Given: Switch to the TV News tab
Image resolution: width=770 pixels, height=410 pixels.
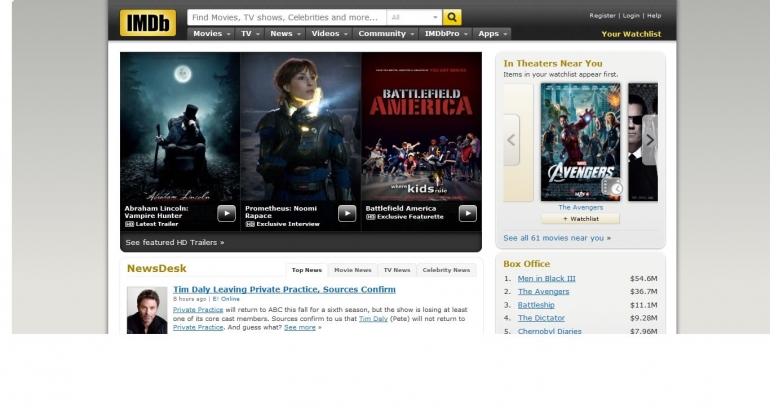Looking at the screenshot, I should click(397, 270).
